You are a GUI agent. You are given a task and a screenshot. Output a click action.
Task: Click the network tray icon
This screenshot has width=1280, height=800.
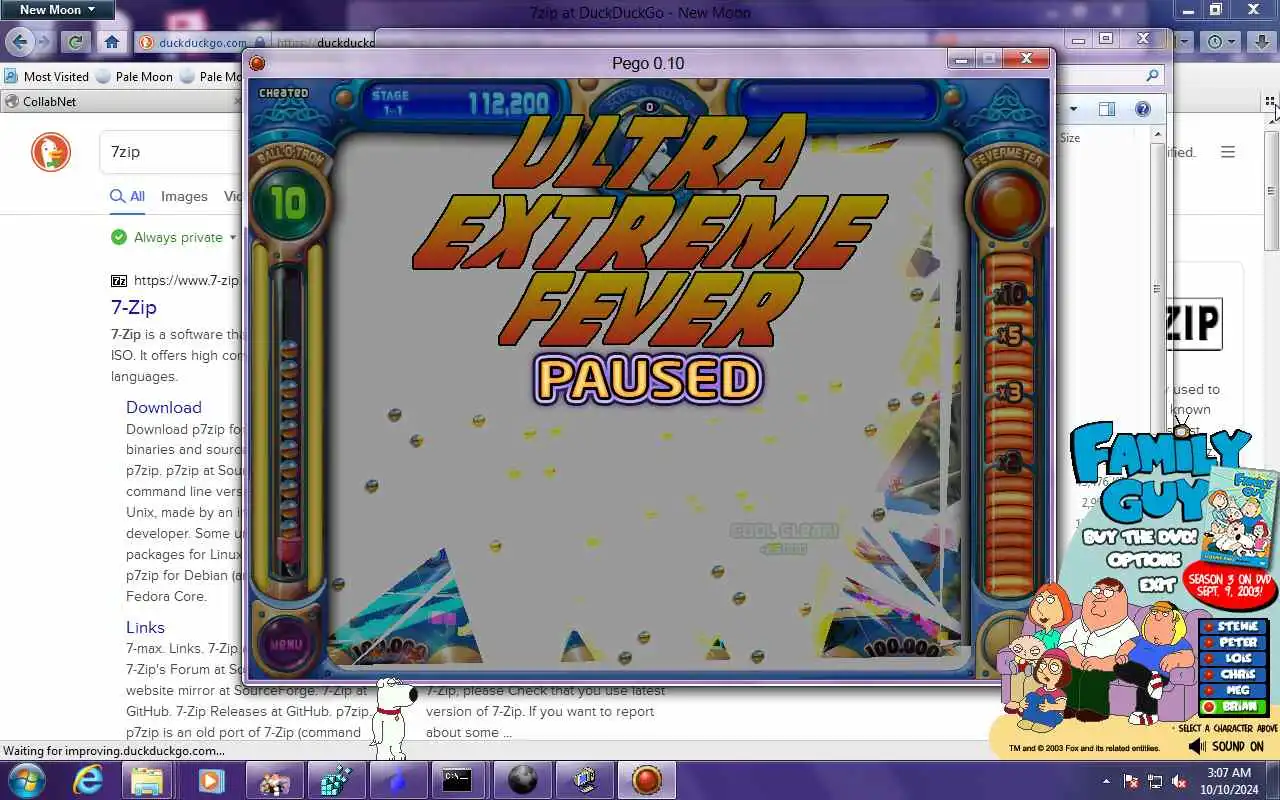click(1155, 781)
